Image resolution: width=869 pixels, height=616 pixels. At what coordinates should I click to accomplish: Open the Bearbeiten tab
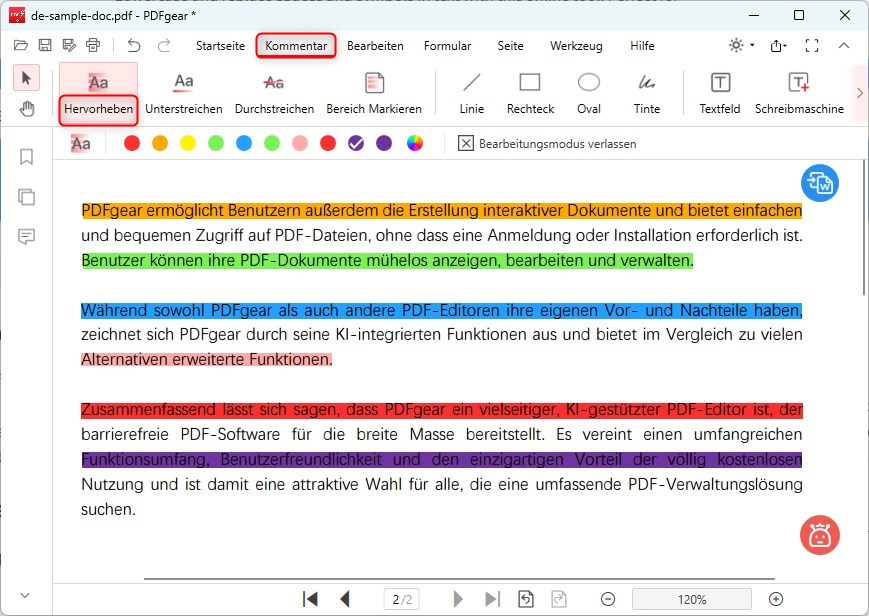(x=375, y=46)
